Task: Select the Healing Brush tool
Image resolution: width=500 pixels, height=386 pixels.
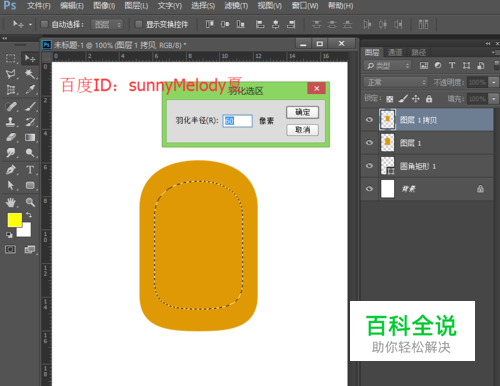Action: point(11,106)
